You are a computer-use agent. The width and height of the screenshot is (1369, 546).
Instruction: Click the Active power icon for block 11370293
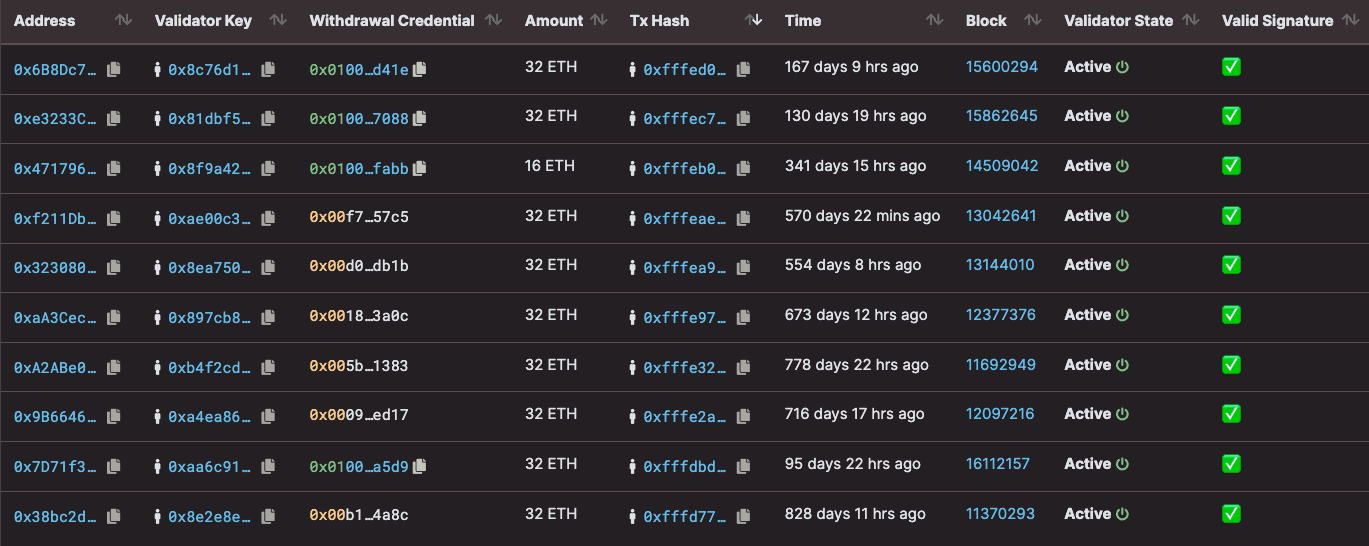1122,514
